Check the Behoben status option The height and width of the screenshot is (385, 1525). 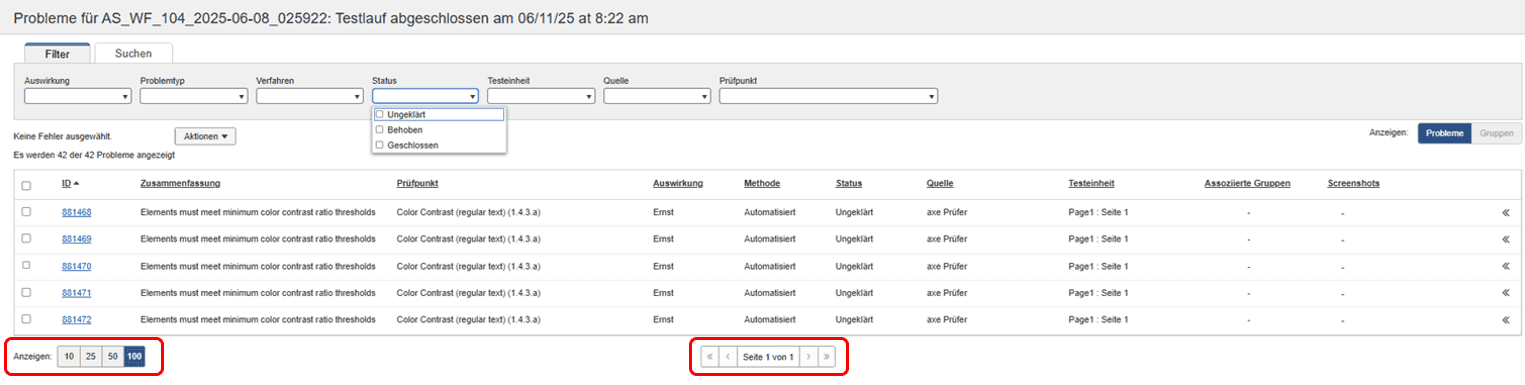click(x=379, y=130)
